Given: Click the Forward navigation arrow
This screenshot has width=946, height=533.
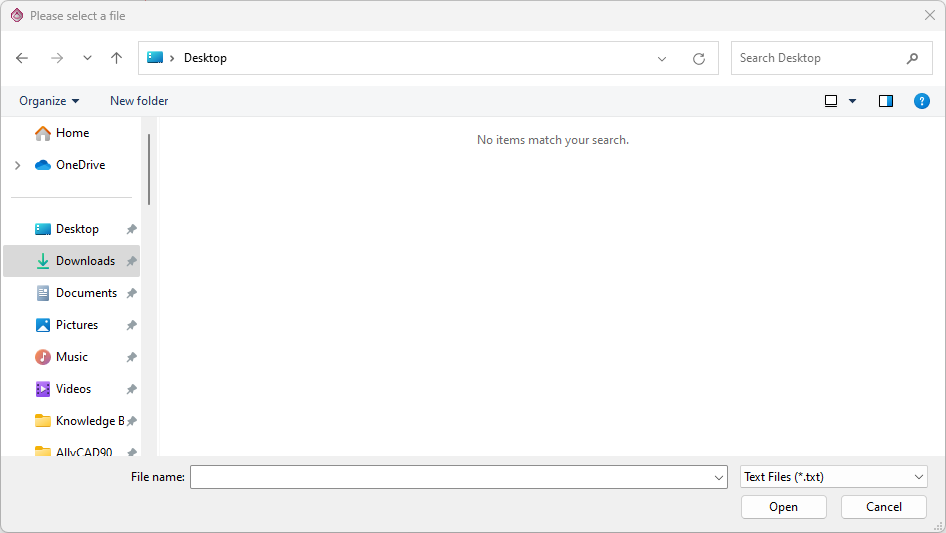Looking at the screenshot, I should point(56,58).
